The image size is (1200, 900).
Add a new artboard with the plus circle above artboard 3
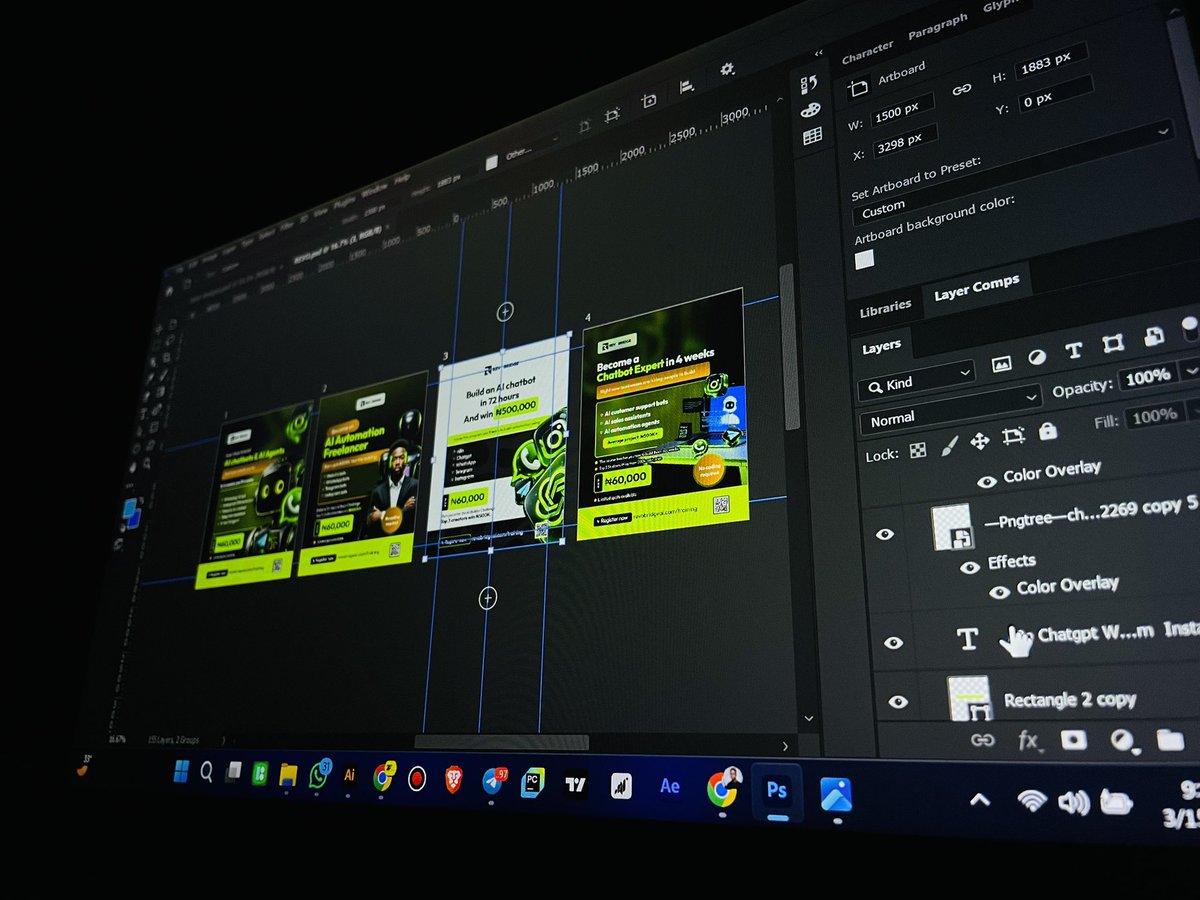click(505, 312)
